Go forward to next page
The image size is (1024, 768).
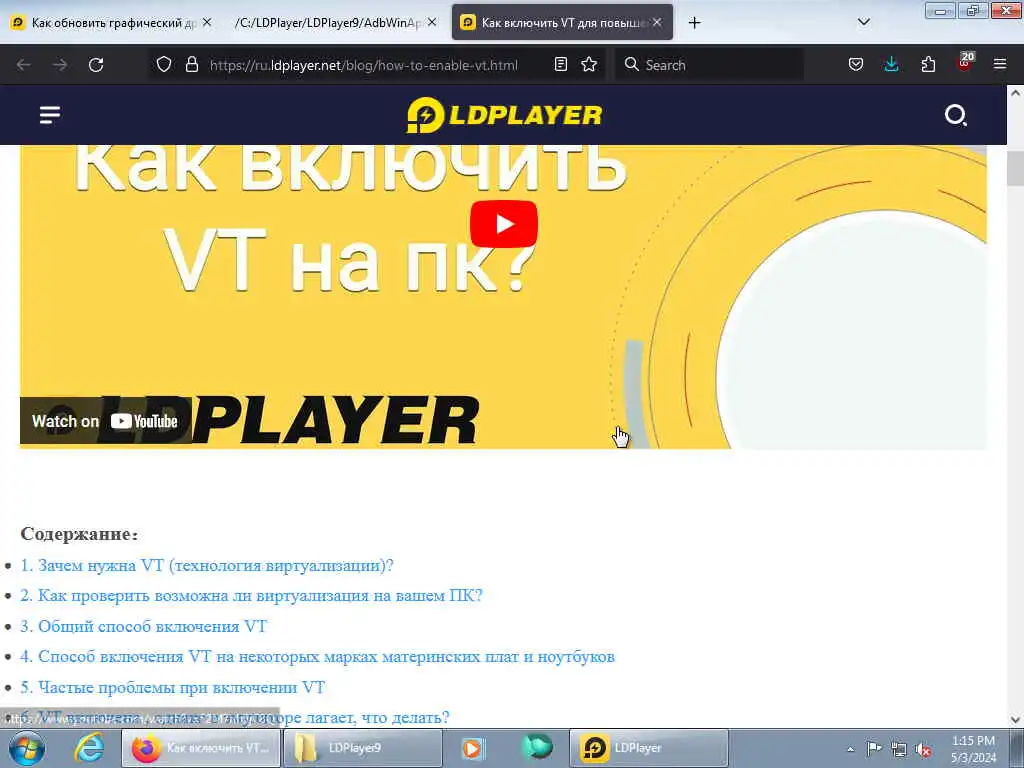60,65
